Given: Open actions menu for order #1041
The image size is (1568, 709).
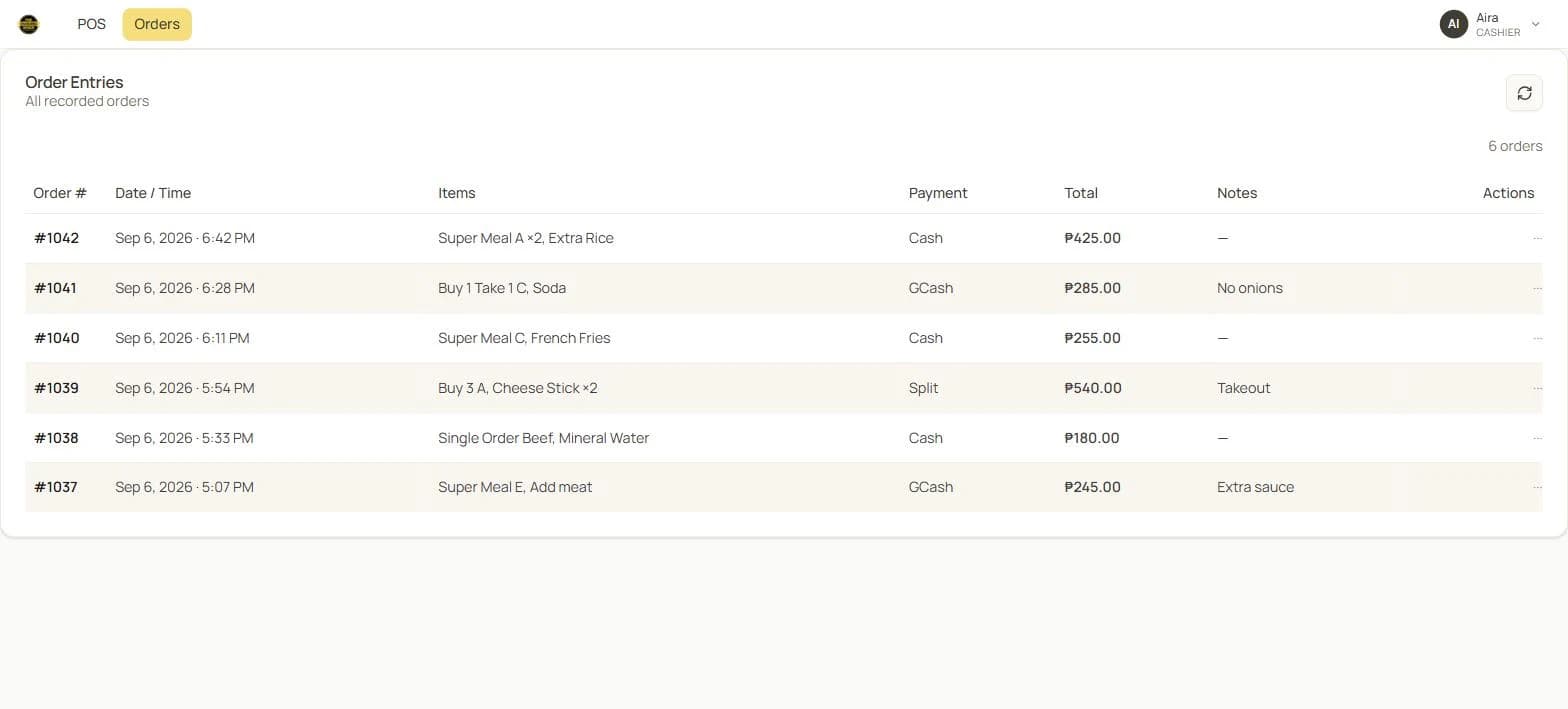Looking at the screenshot, I should 1537,288.
